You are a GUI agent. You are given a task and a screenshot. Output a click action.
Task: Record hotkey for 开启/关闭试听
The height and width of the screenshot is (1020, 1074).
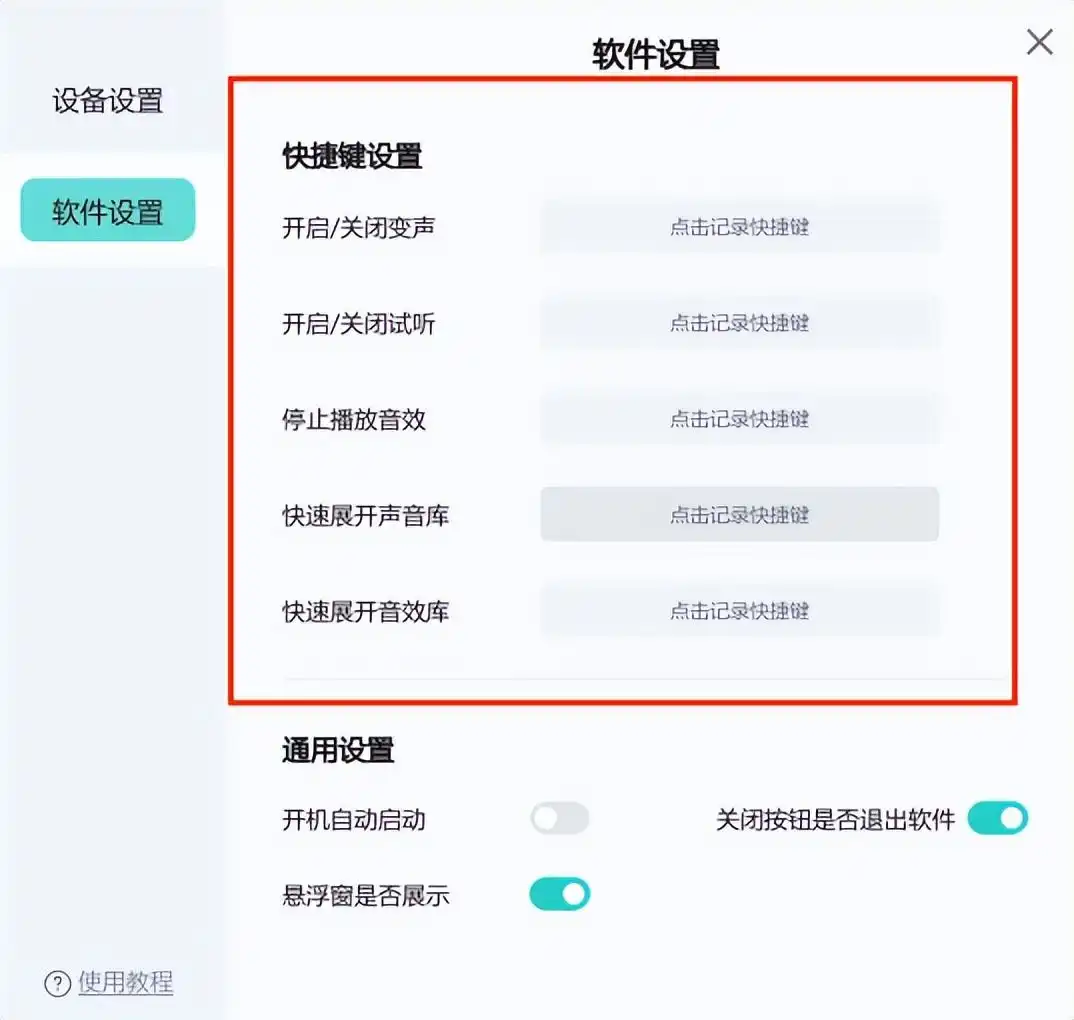click(740, 323)
